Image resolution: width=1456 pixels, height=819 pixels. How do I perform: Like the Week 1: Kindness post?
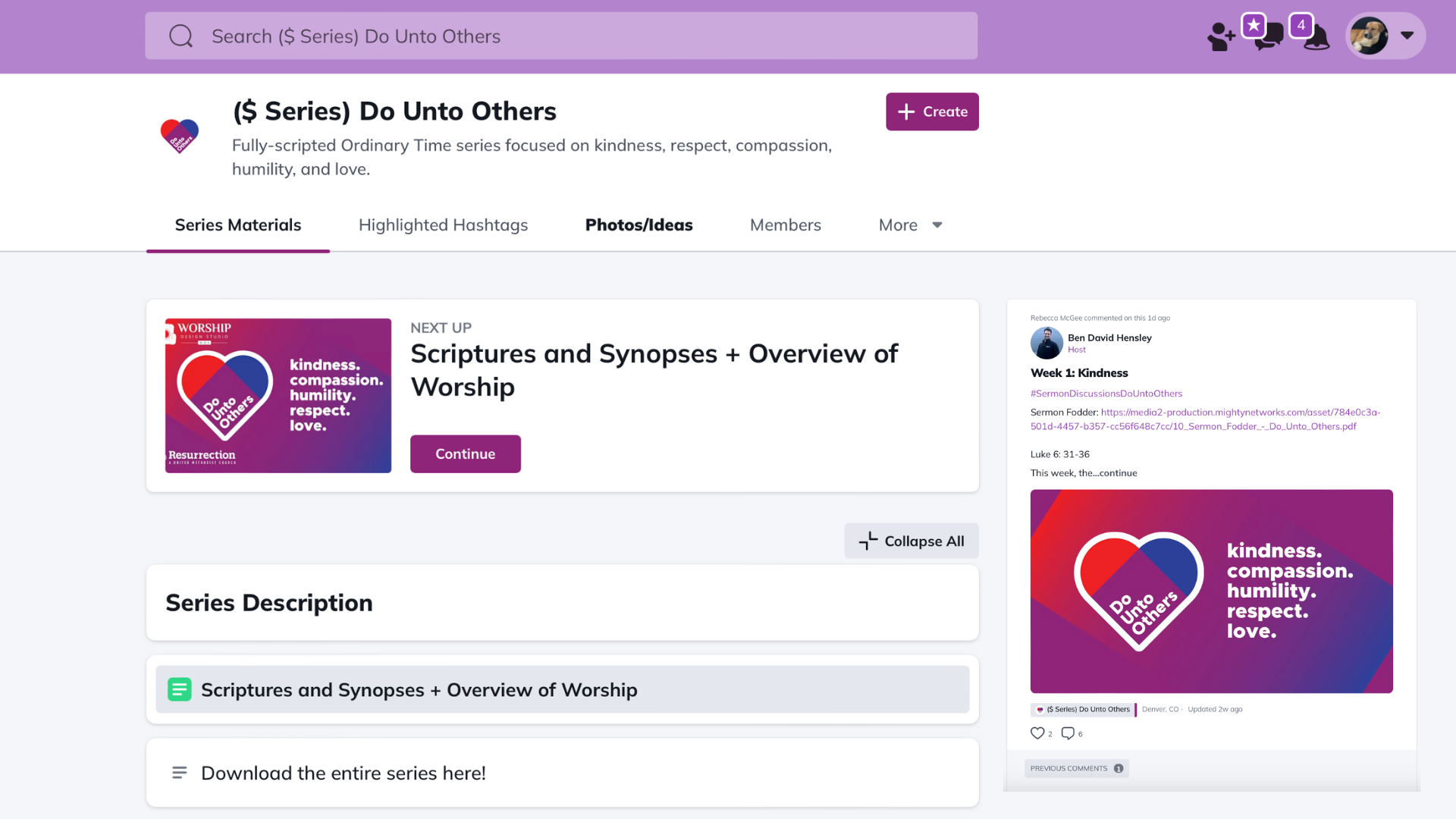[x=1037, y=733]
